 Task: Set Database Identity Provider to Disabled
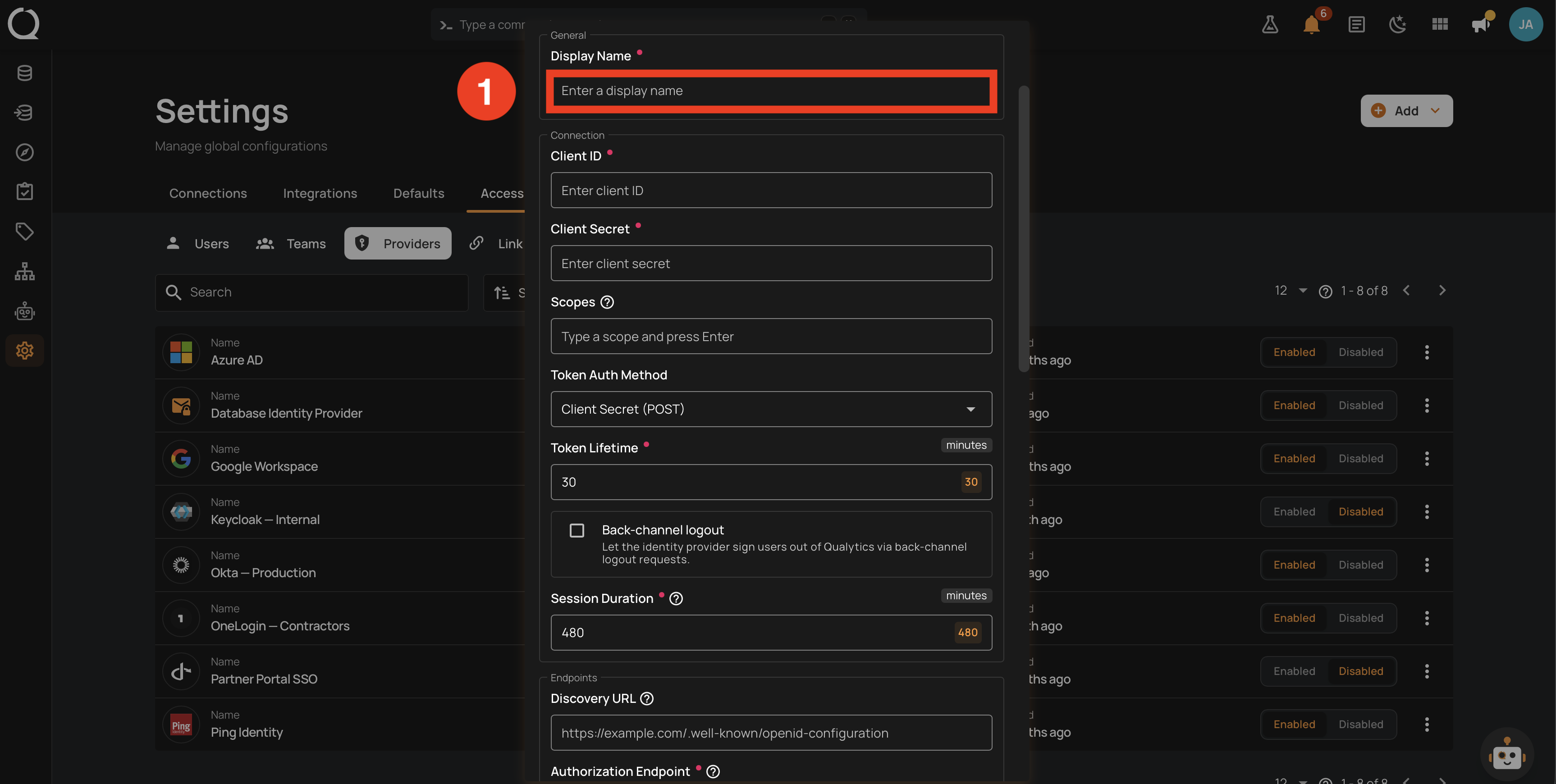pyautogui.click(x=1360, y=405)
